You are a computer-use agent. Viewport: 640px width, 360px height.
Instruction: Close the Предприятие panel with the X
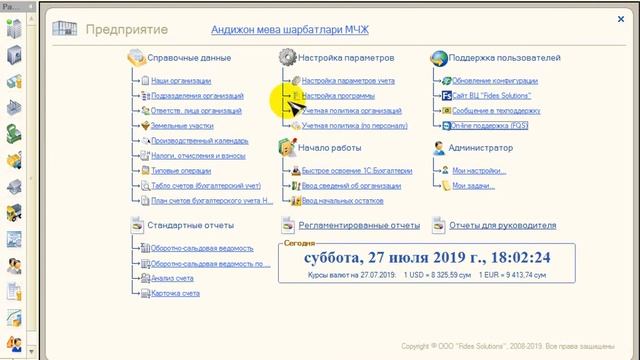coord(621,19)
